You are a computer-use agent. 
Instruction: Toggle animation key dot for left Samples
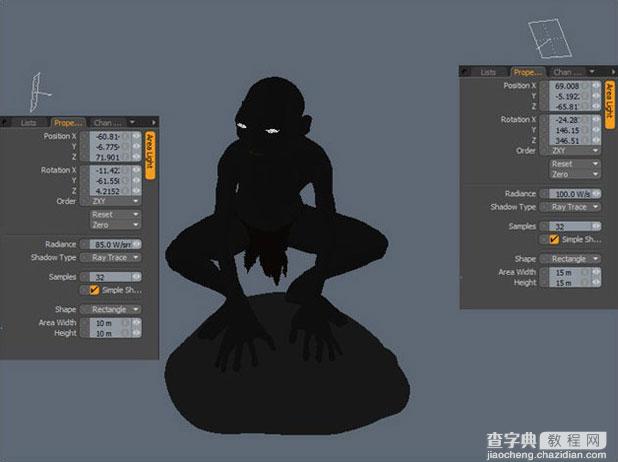[x=85, y=277]
